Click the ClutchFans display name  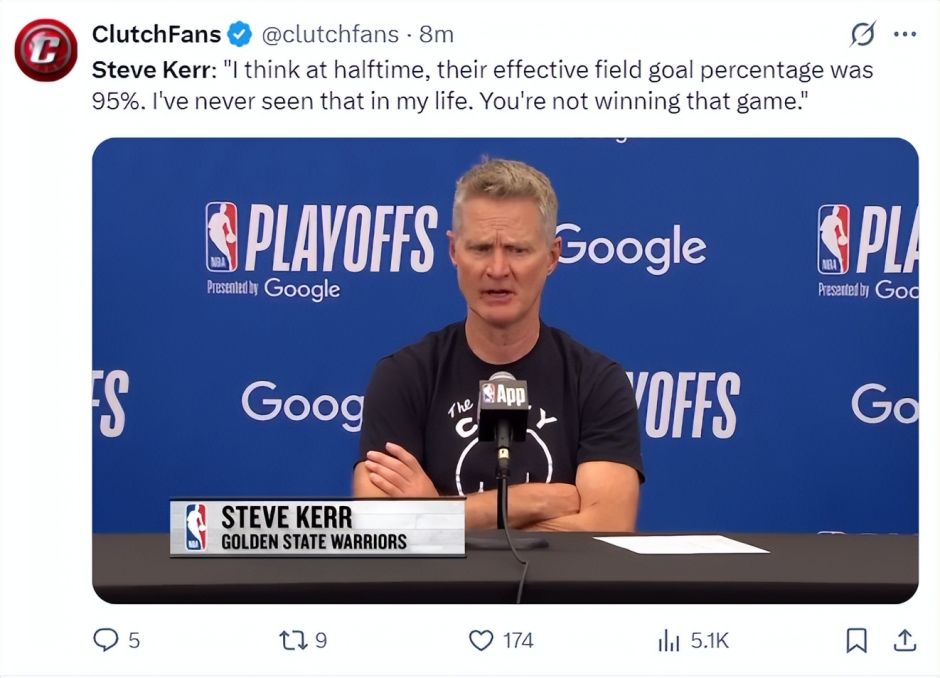click(x=156, y=34)
